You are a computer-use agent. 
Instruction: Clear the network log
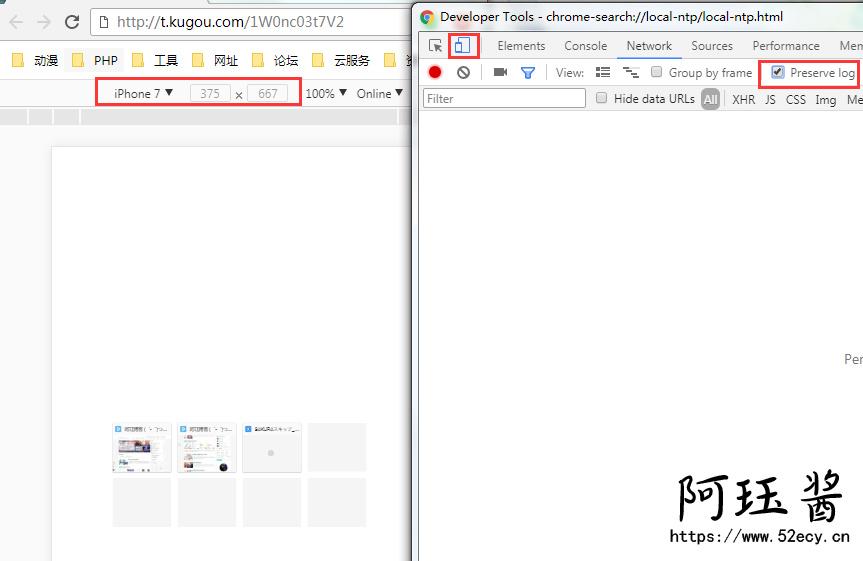463,73
